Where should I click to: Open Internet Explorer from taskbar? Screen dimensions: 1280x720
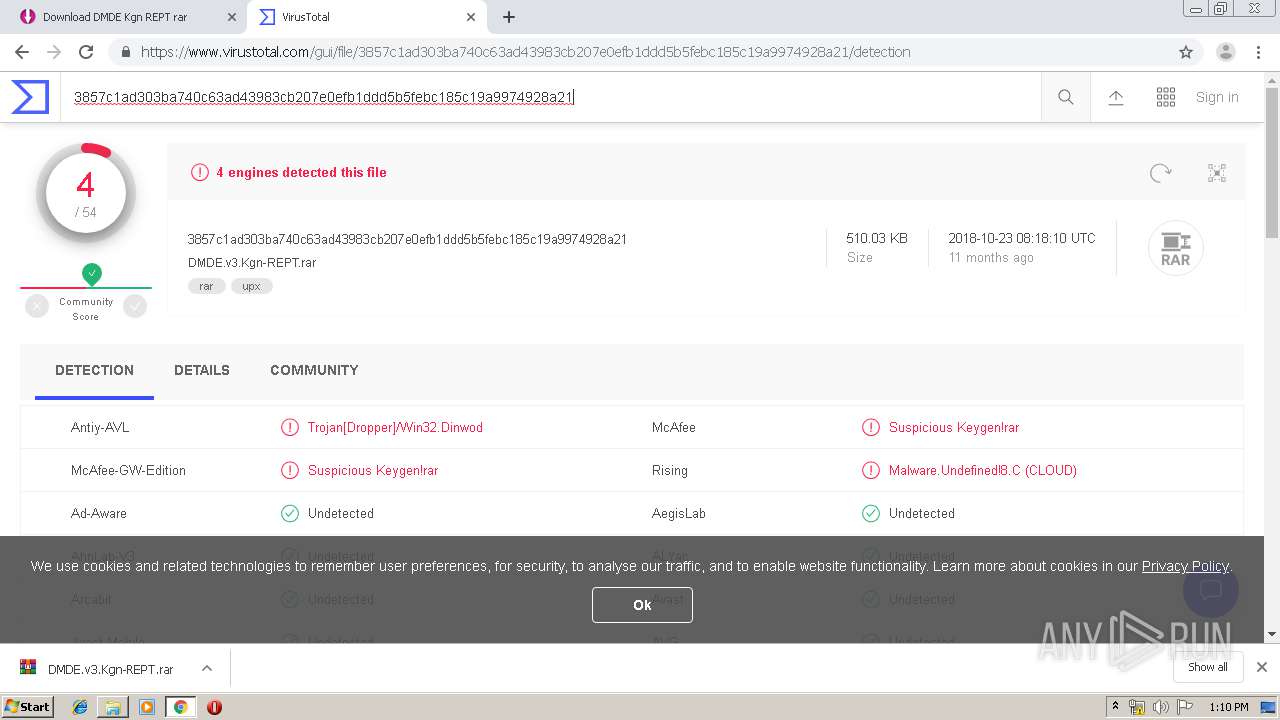80,707
